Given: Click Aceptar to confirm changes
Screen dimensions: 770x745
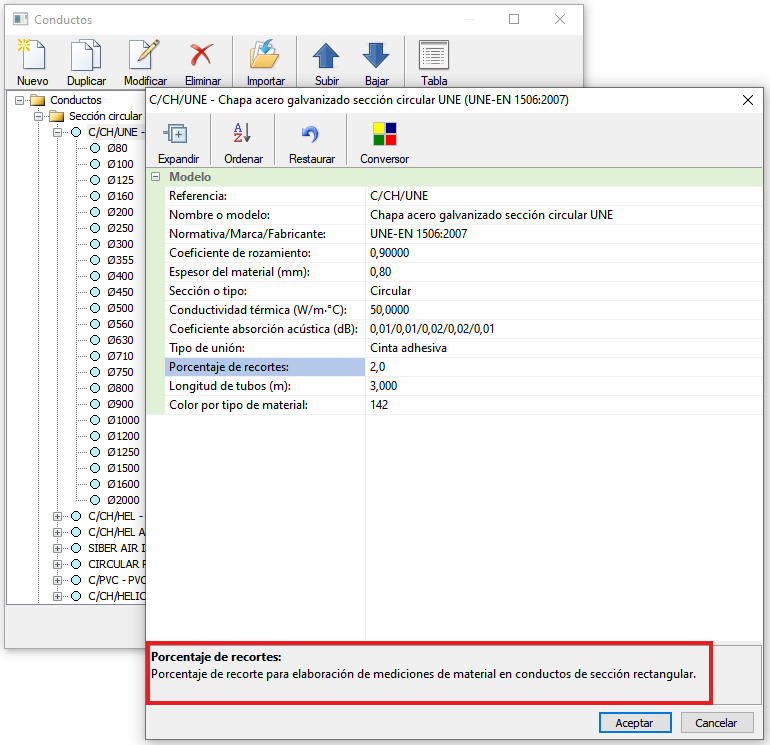Looking at the screenshot, I should coord(635,723).
